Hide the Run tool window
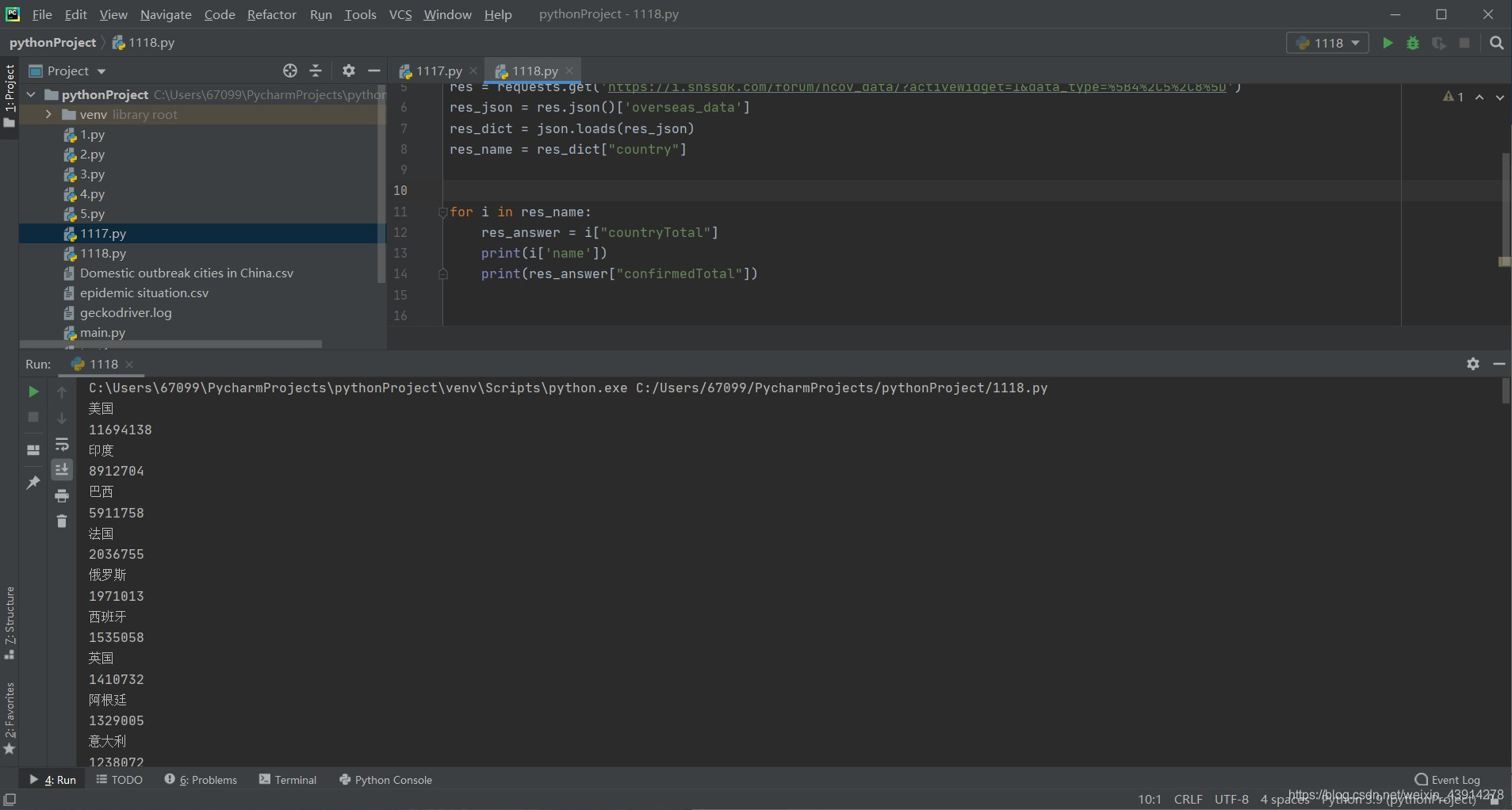Screen dimensions: 1512x810 point(1499,364)
